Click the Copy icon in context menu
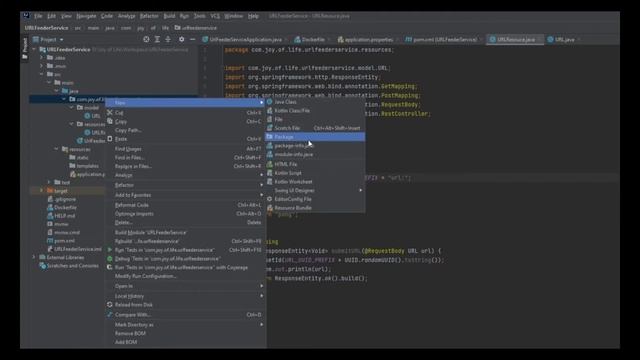 [x=110, y=121]
